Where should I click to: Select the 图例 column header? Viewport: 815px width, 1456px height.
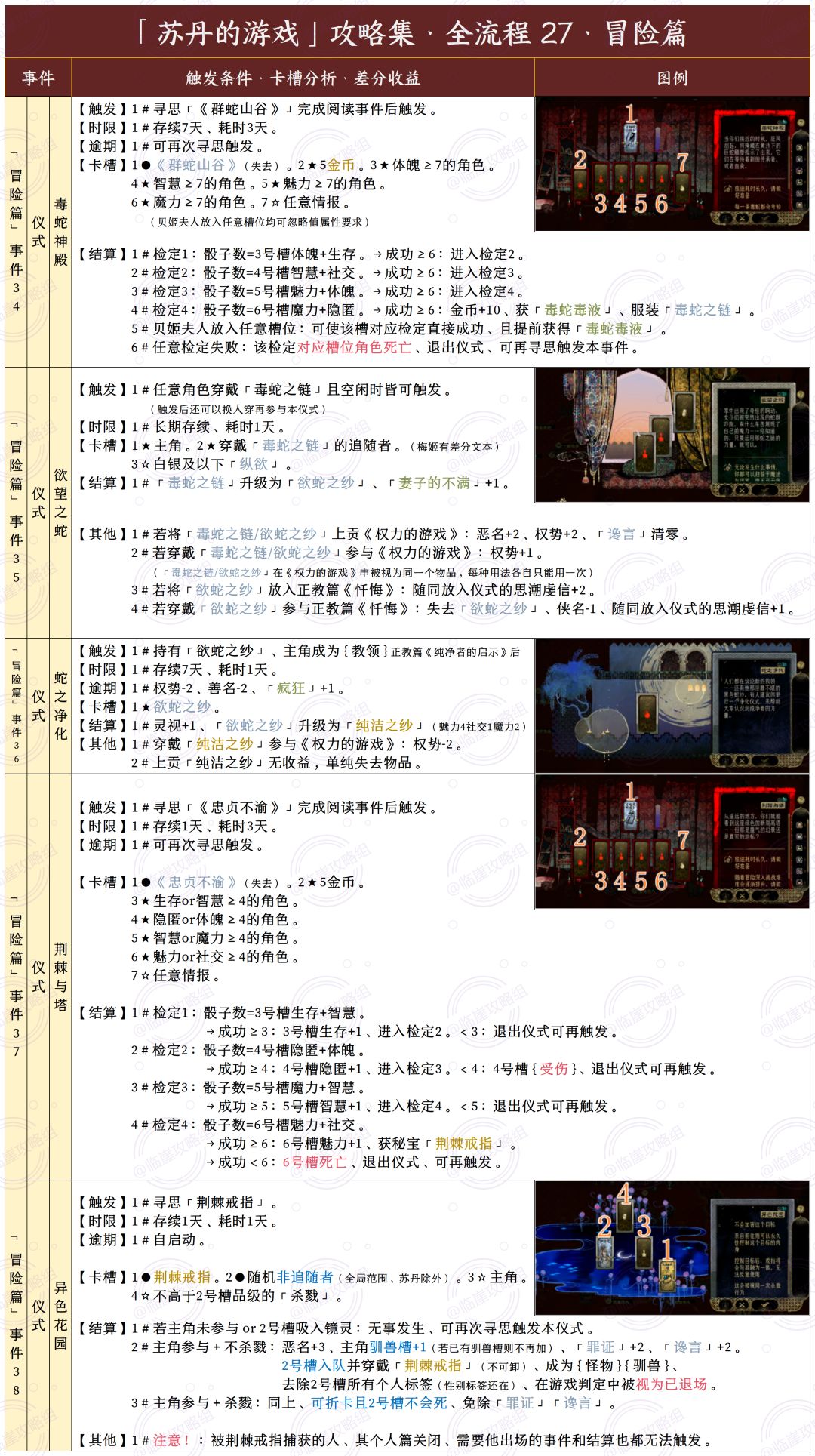click(672, 78)
